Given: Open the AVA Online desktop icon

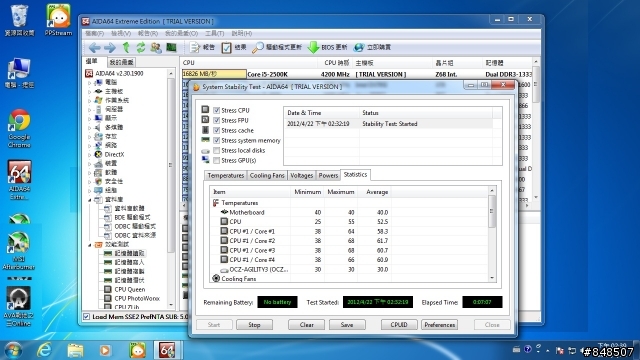Looking at the screenshot, I should coord(18,306).
